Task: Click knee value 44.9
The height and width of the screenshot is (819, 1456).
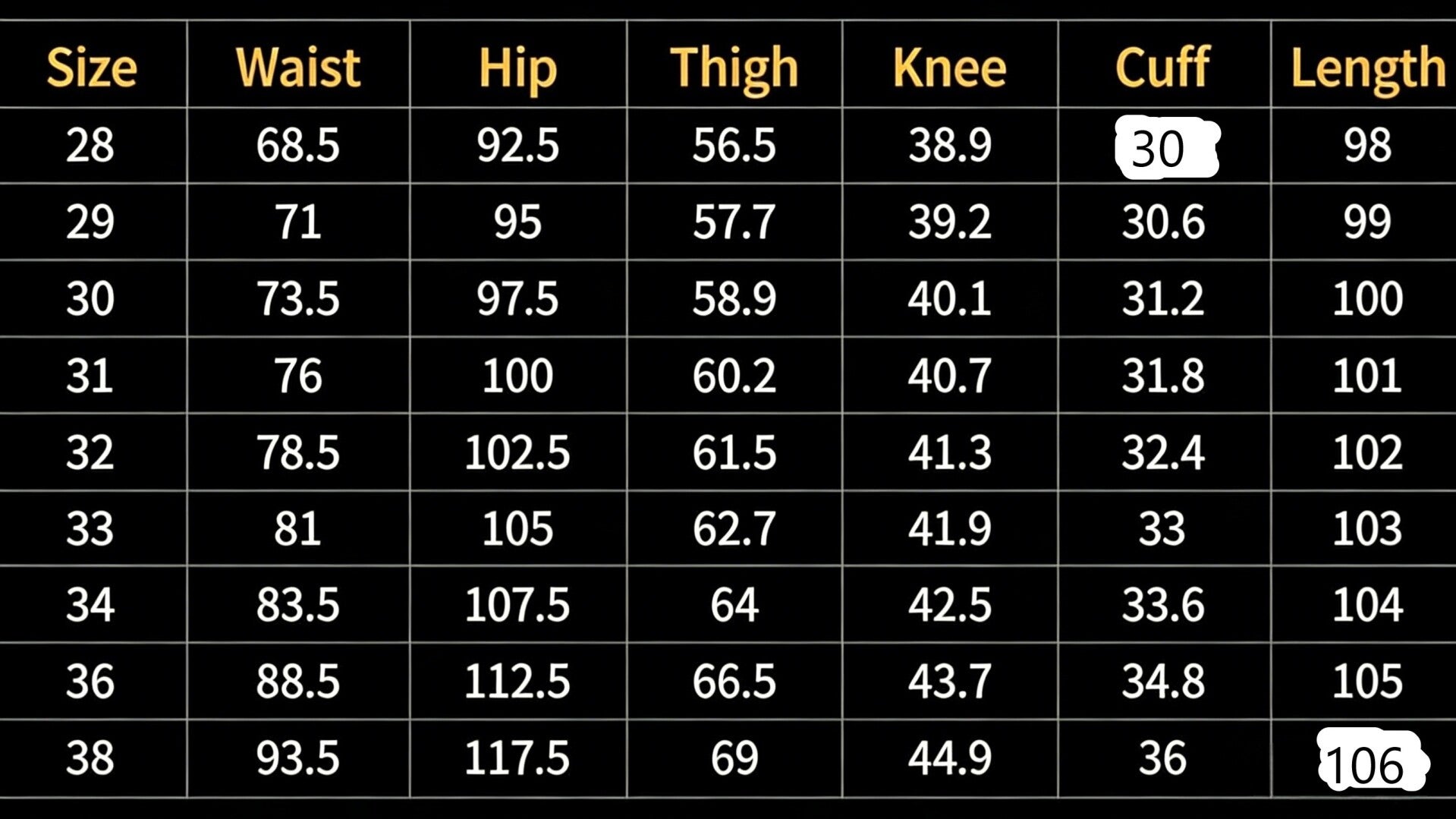Action: point(949,758)
